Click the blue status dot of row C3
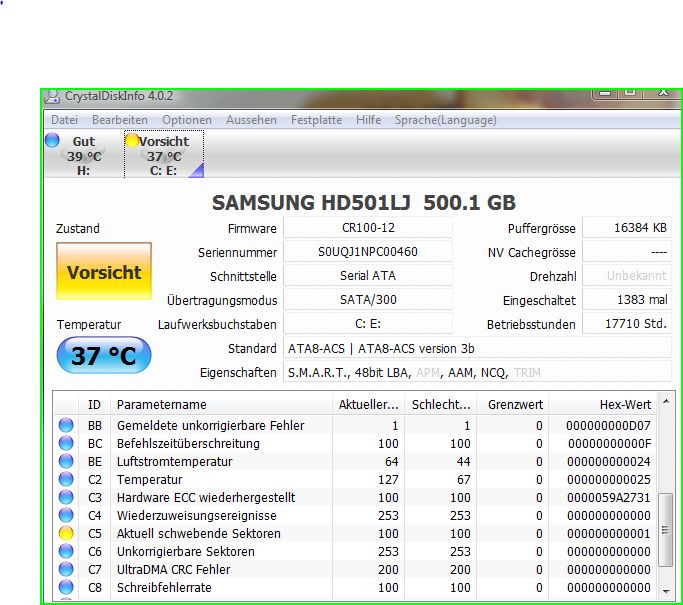 coord(66,497)
